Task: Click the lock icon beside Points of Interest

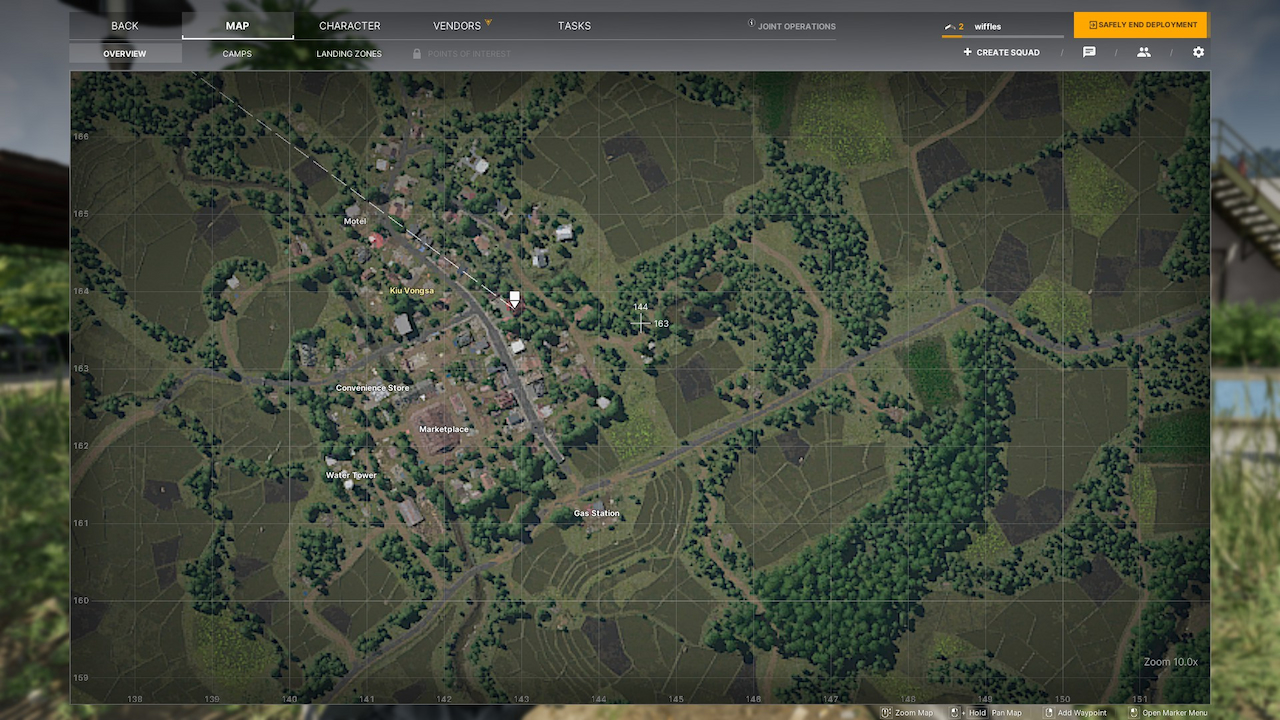Action: [x=417, y=53]
